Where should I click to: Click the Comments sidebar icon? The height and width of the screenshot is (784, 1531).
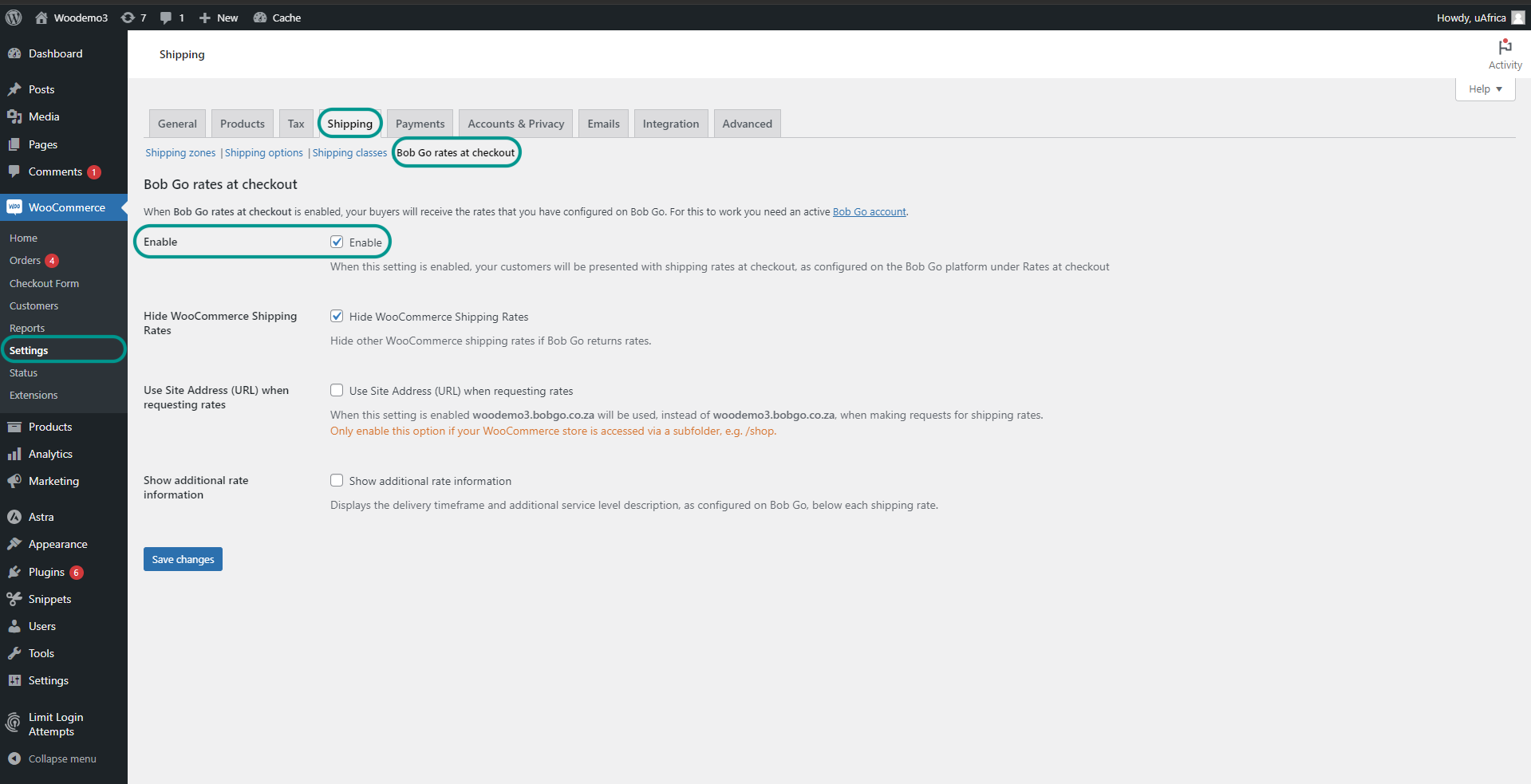tap(14, 171)
